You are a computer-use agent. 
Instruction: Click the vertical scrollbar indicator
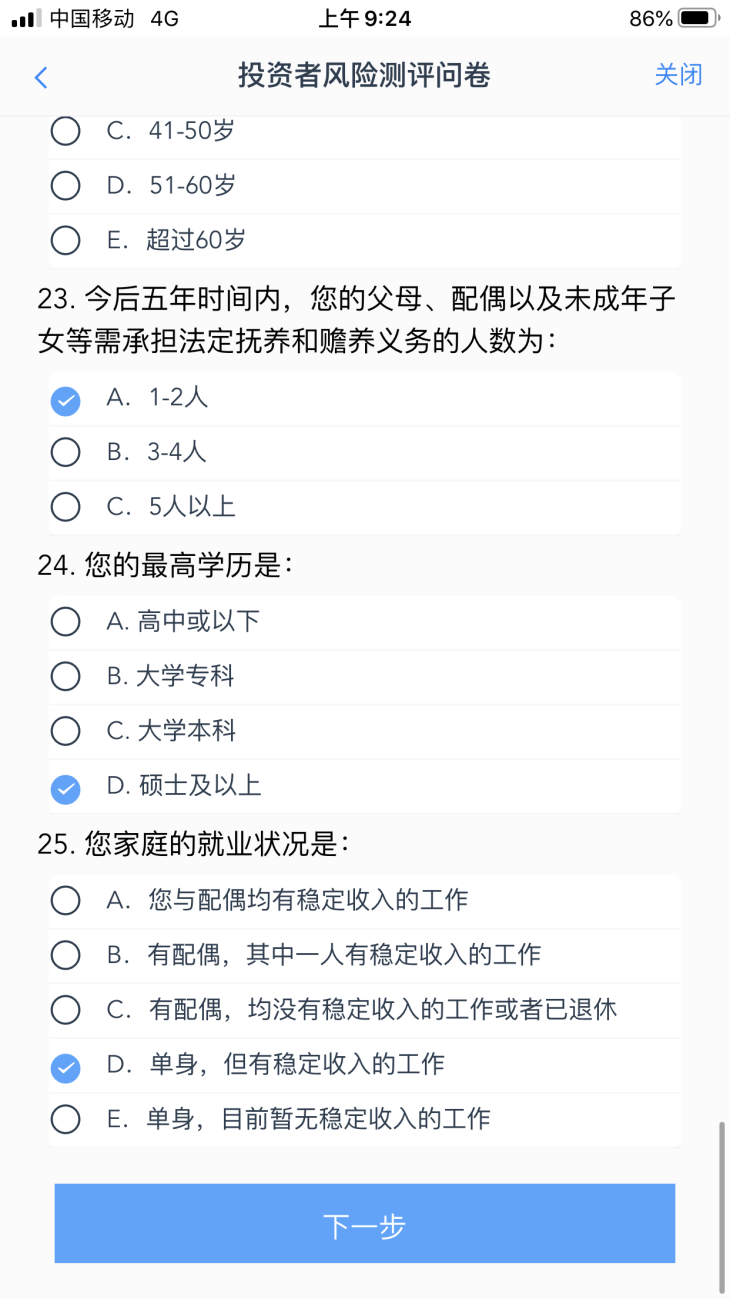click(721, 1207)
